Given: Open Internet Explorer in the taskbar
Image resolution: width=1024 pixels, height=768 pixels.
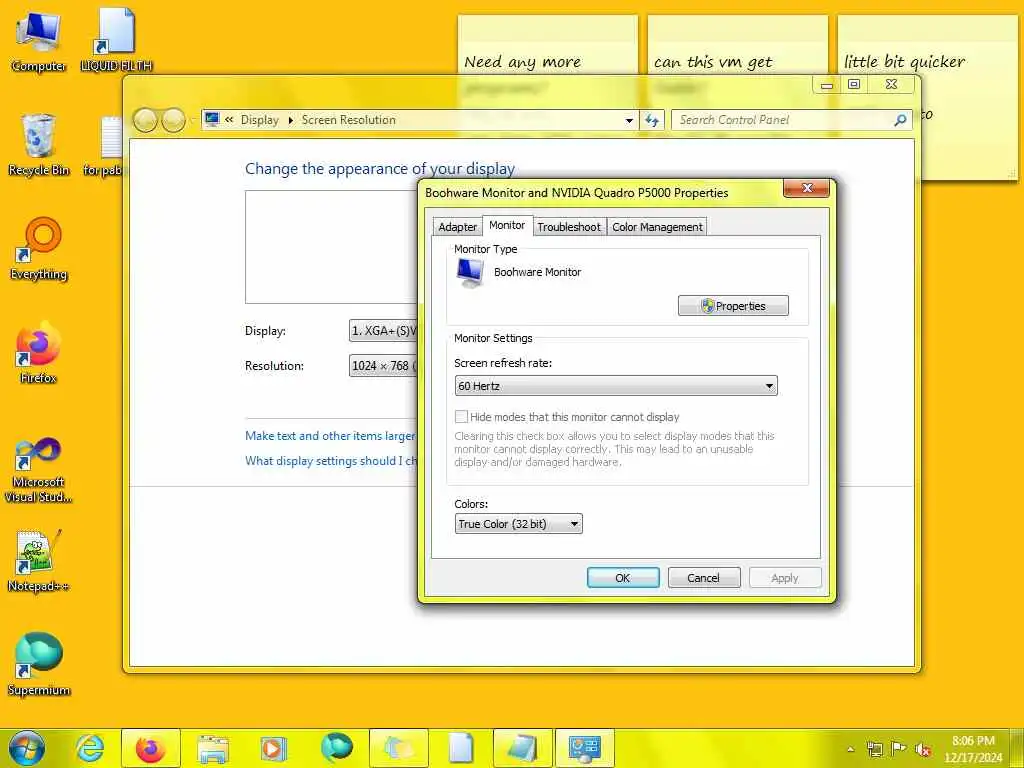Looking at the screenshot, I should (89, 748).
